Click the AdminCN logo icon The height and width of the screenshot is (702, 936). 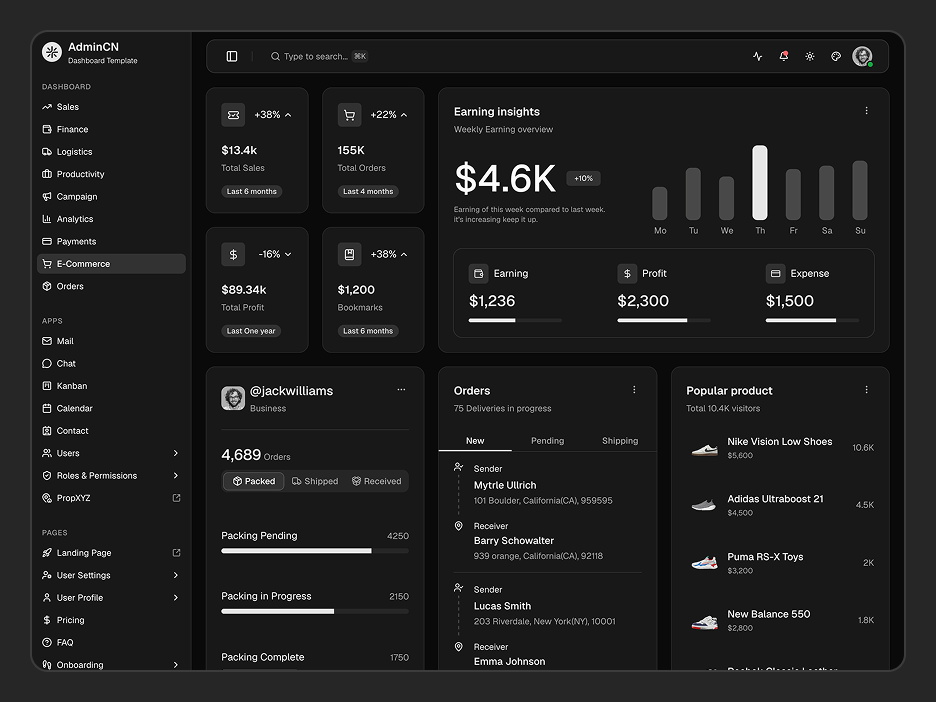(52, 52)
